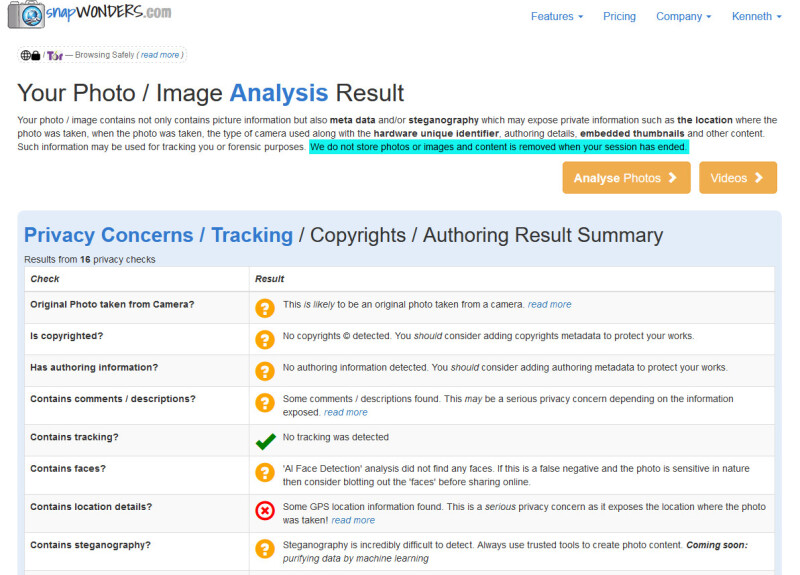Open read more link in Original Photo row
800x575 pixels.
pyautogui.click(x=549, y=305)
